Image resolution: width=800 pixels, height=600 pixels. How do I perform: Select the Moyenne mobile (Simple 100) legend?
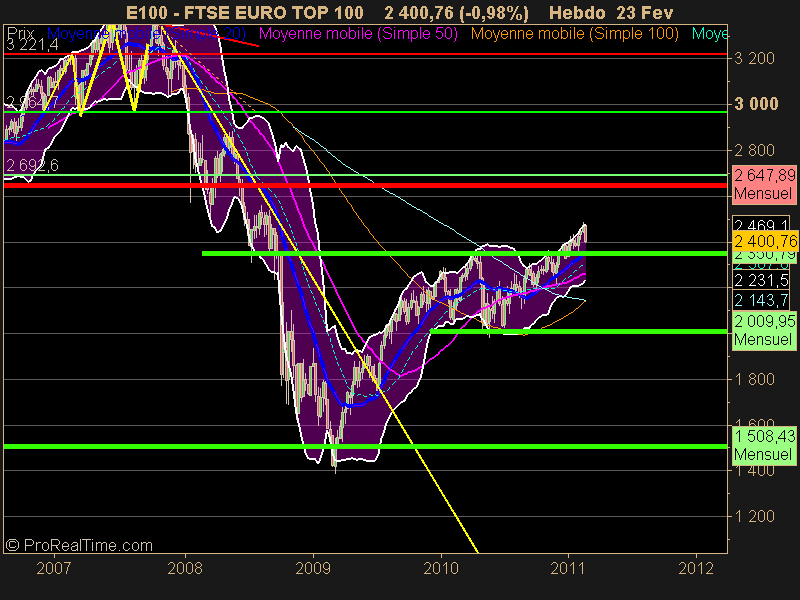coord(575,34)
